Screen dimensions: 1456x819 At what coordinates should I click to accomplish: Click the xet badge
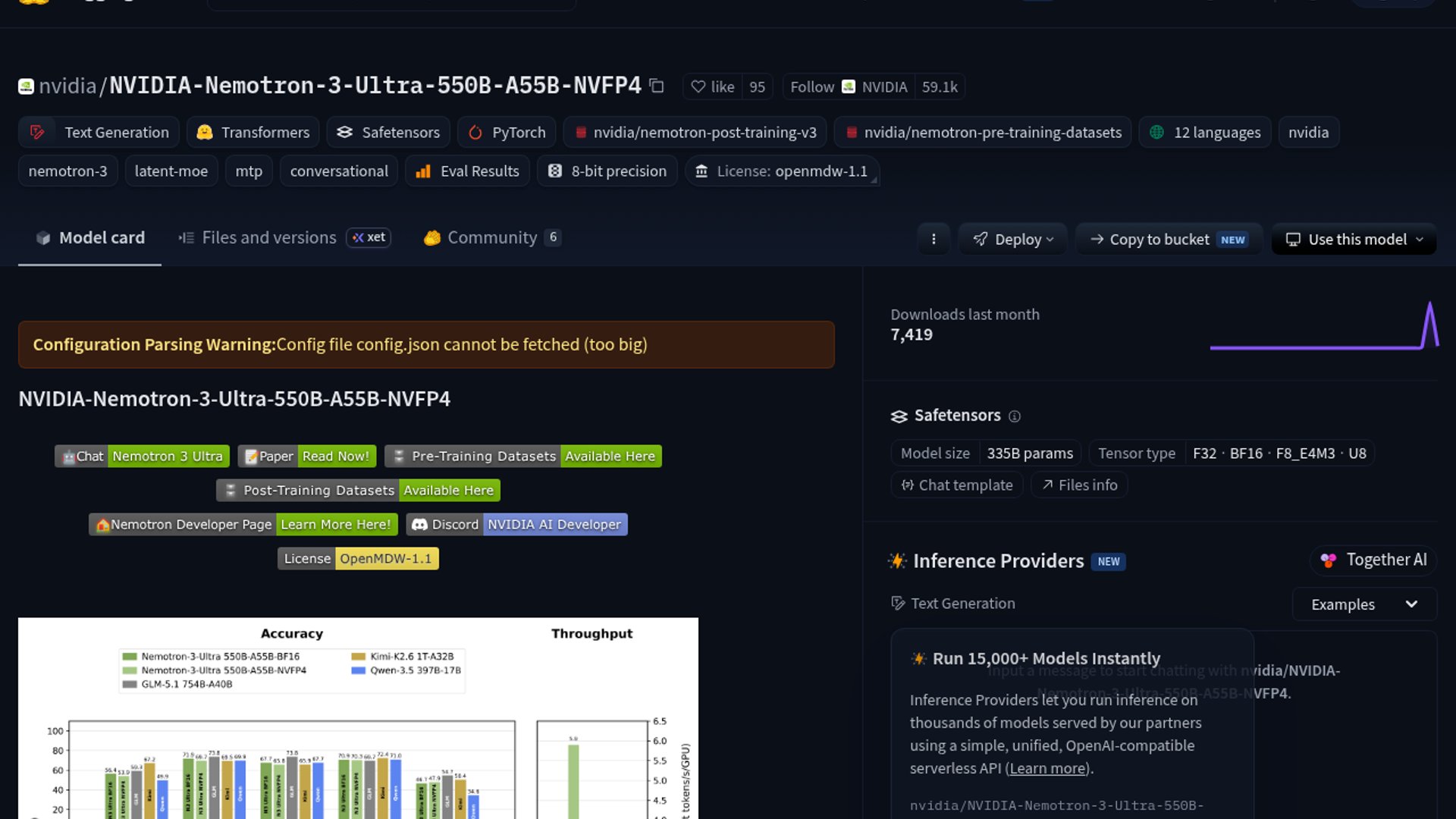(x=369, y=237)
